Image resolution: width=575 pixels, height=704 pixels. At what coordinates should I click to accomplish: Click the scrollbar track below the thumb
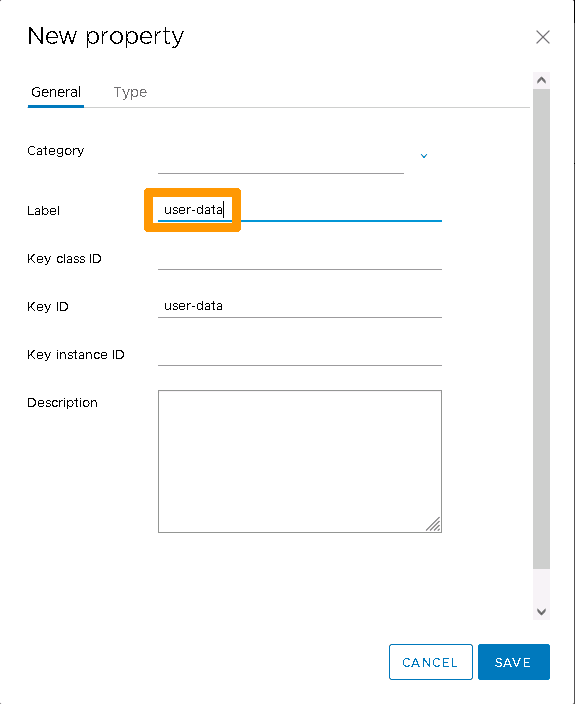541,586
